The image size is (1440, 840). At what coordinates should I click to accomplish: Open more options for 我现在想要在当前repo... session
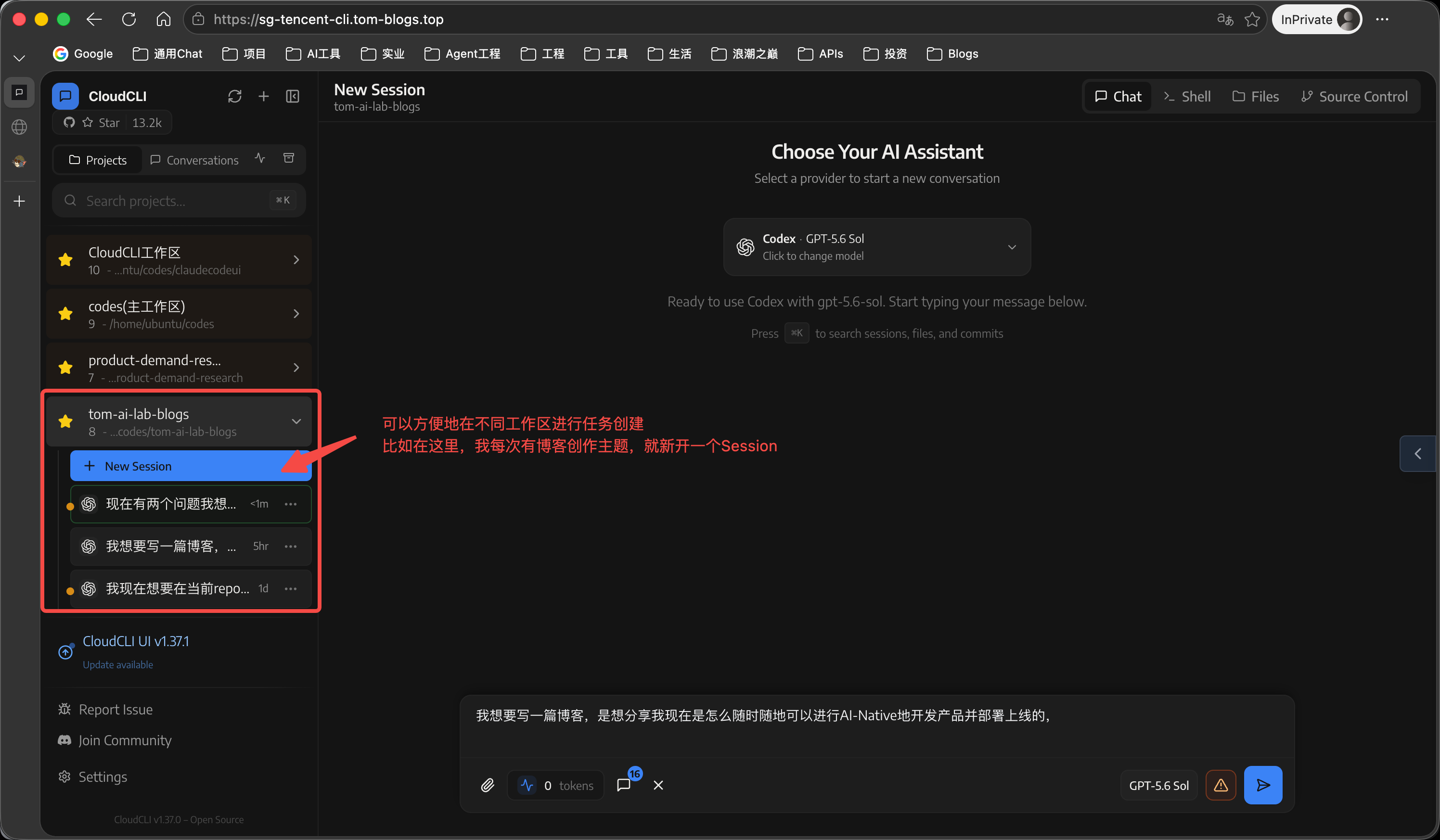(290, 588)
